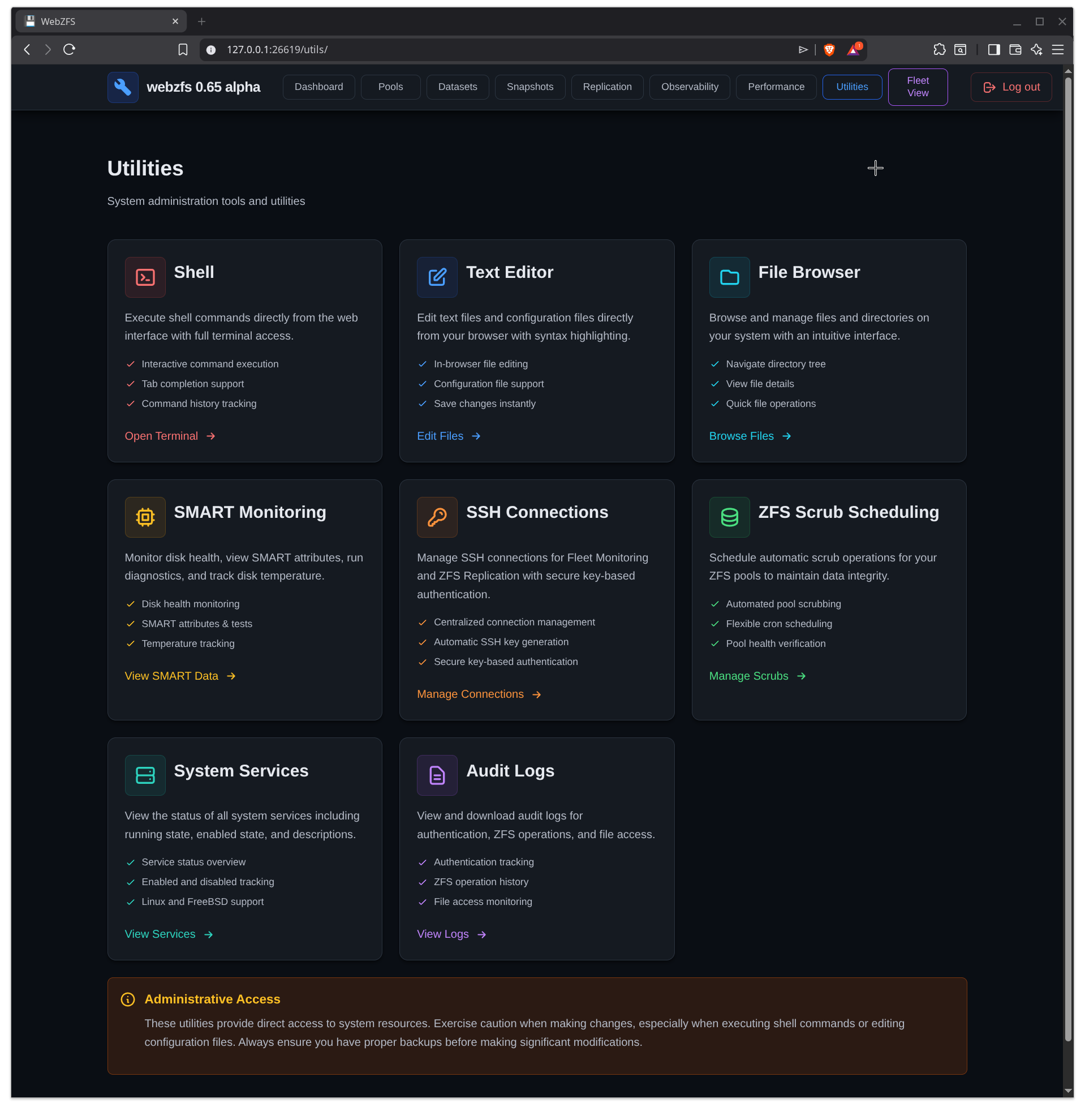The width and height of the screenshot is (1085, 1120).
Task: Click the Text Editor pencil icon
Action: (x=437, y=277)
